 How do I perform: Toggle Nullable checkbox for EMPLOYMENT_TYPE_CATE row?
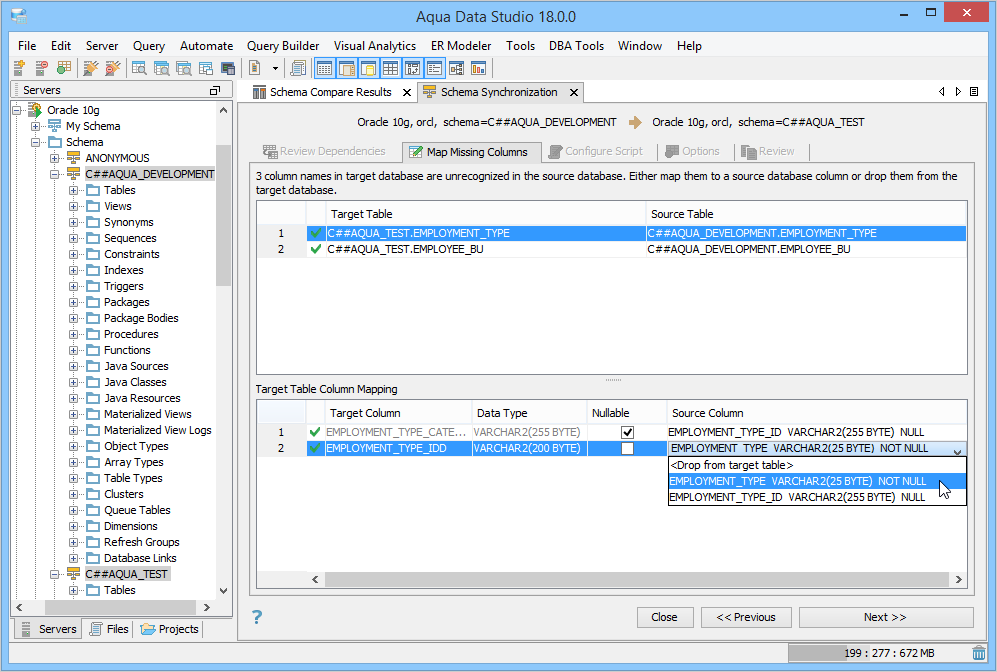click(x=628, y=432)
